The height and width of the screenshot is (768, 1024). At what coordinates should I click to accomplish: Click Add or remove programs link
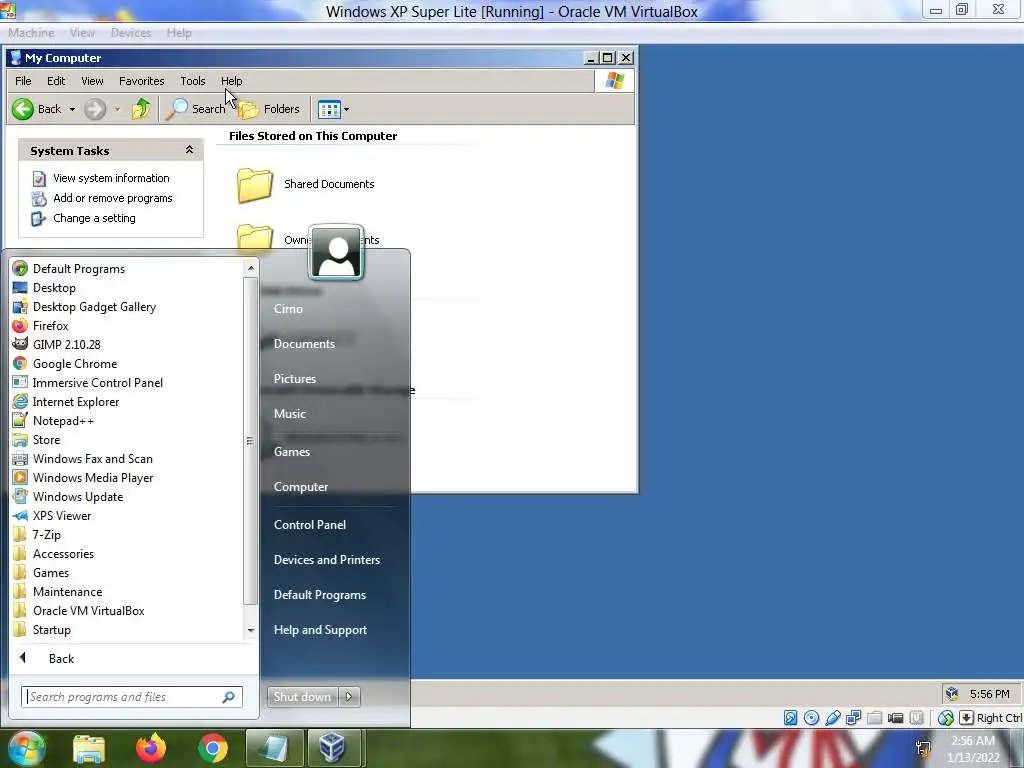click(x=112, y=198)
